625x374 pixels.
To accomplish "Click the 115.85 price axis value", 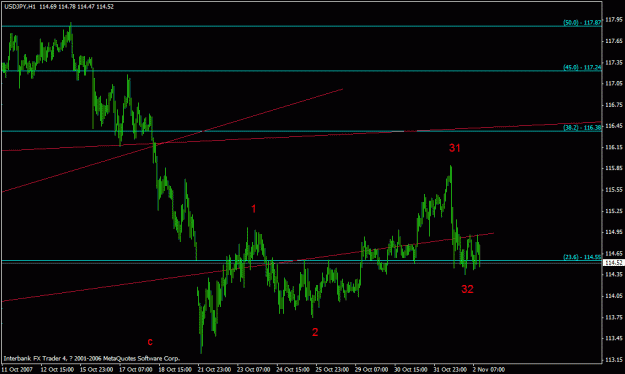I will [x=614, y=168].
